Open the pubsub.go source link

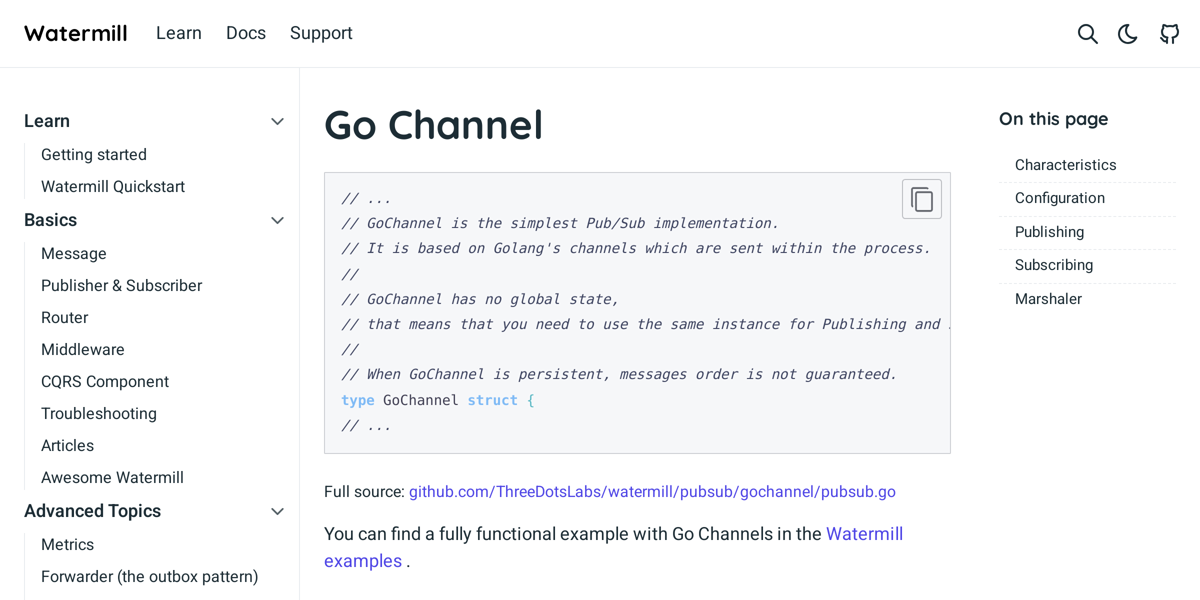(651, 491)
